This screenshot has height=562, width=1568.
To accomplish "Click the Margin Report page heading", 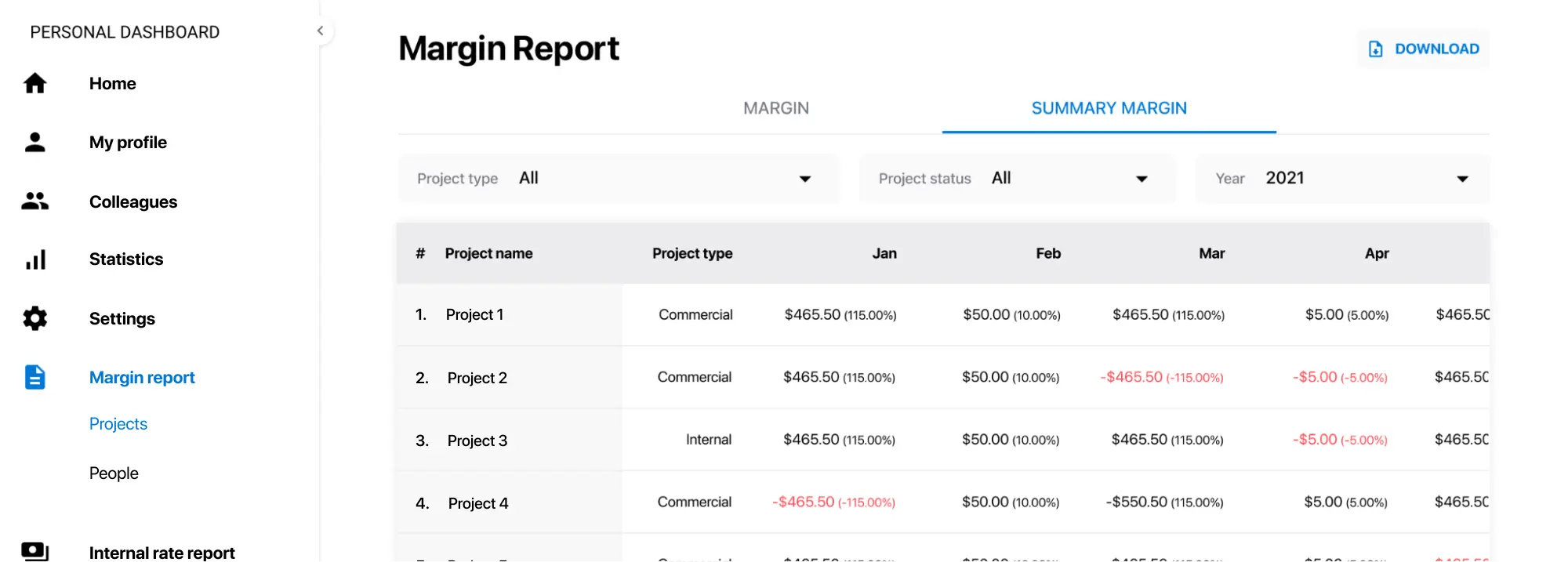I will click(509, 49).
